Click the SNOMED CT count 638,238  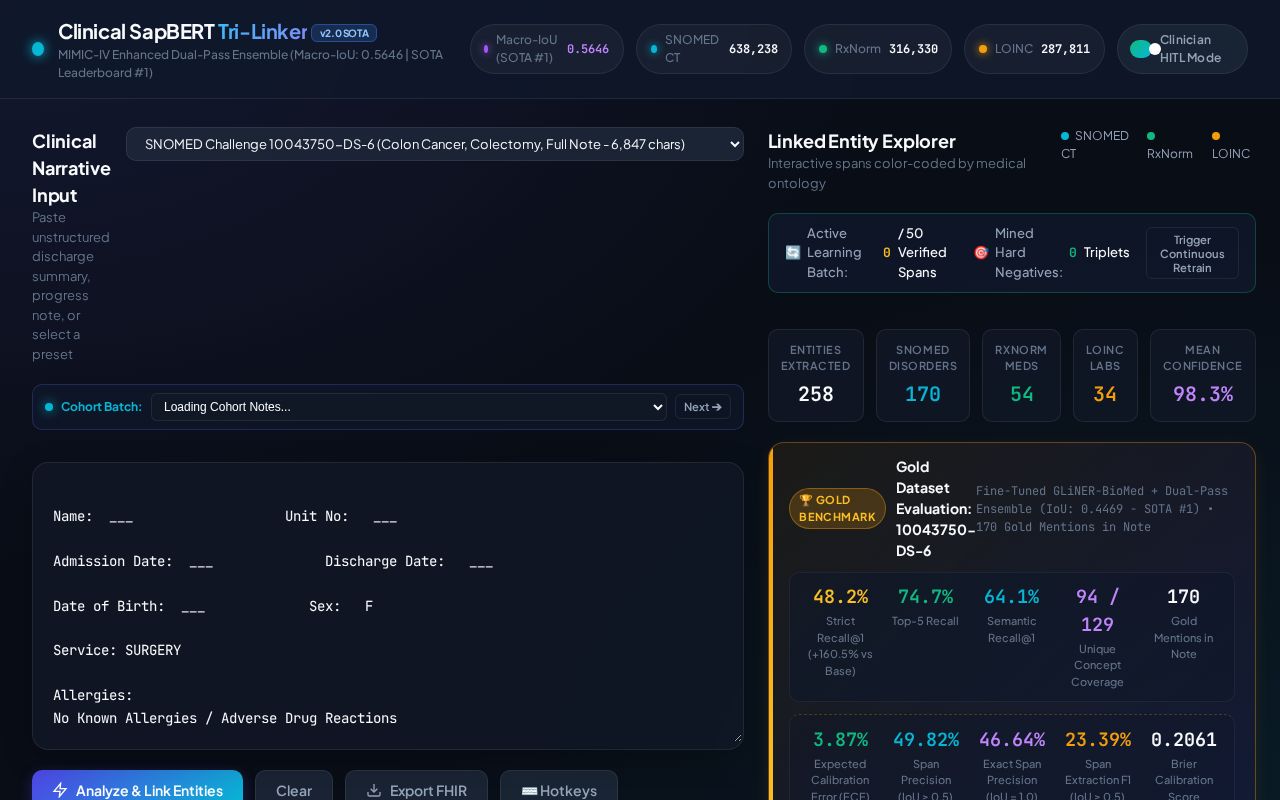[753, 49]
